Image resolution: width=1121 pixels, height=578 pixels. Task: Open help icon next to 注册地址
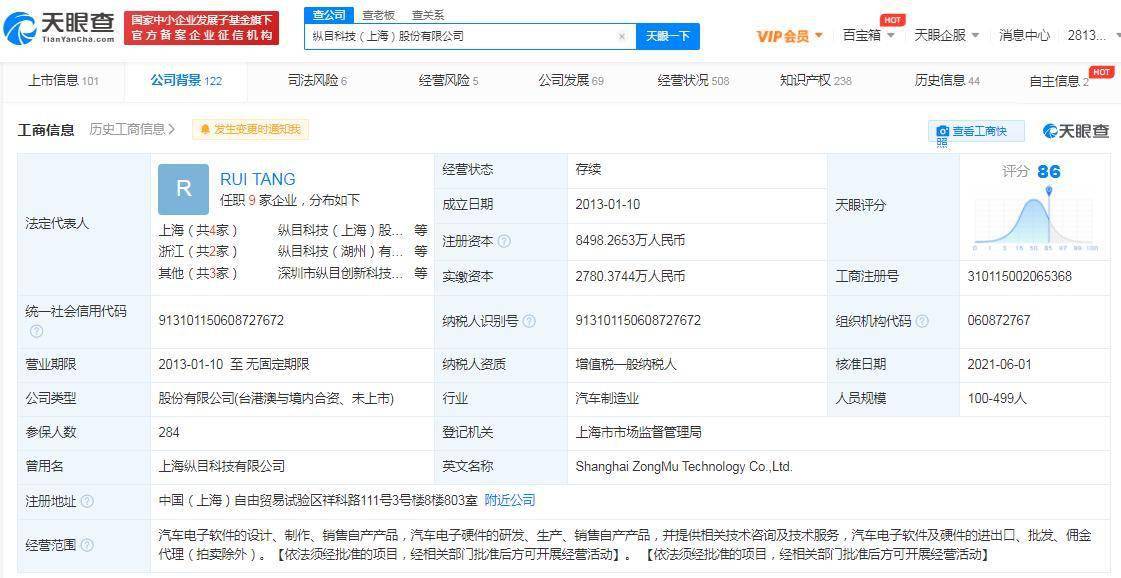[87, 501]
